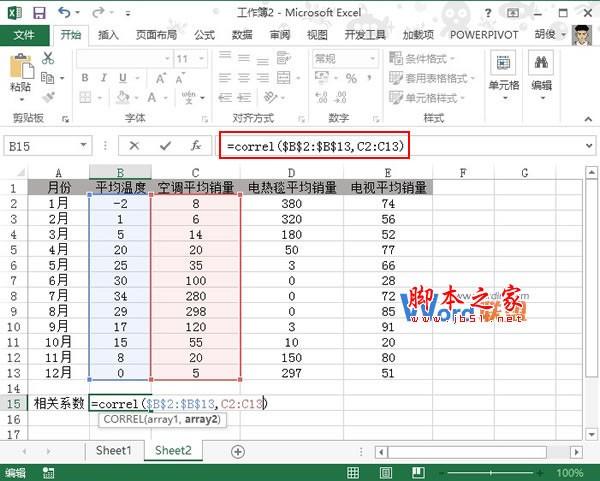
Task: Switch to the 开发工具 ribbon tab
Action: click(x=365, y=35)
